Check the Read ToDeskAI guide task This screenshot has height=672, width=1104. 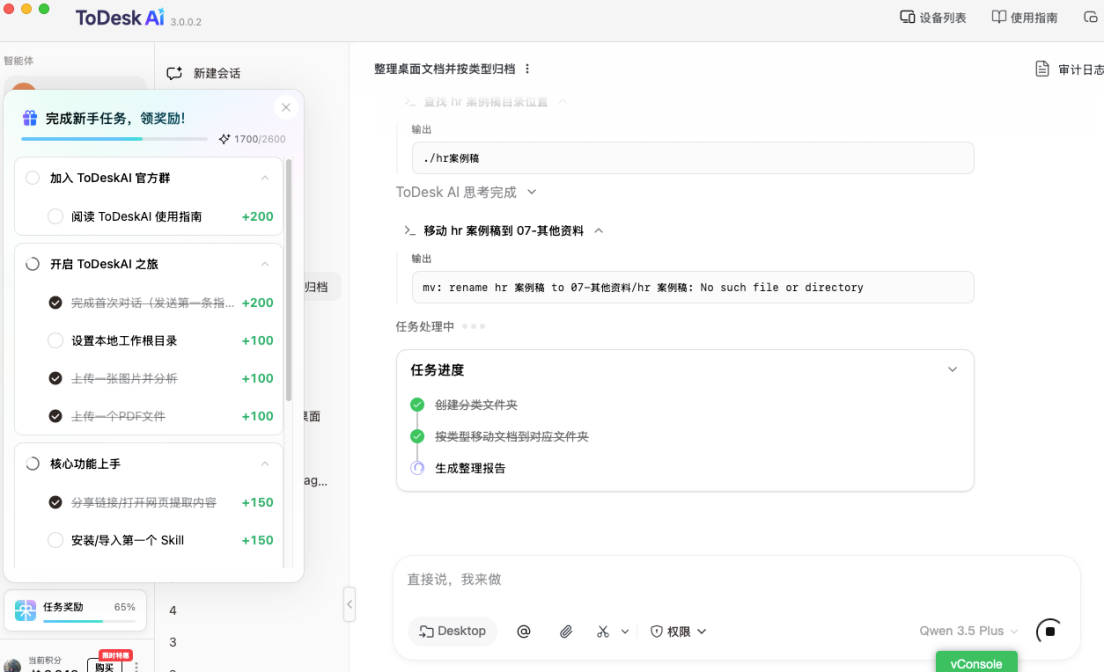click(55, 216)
